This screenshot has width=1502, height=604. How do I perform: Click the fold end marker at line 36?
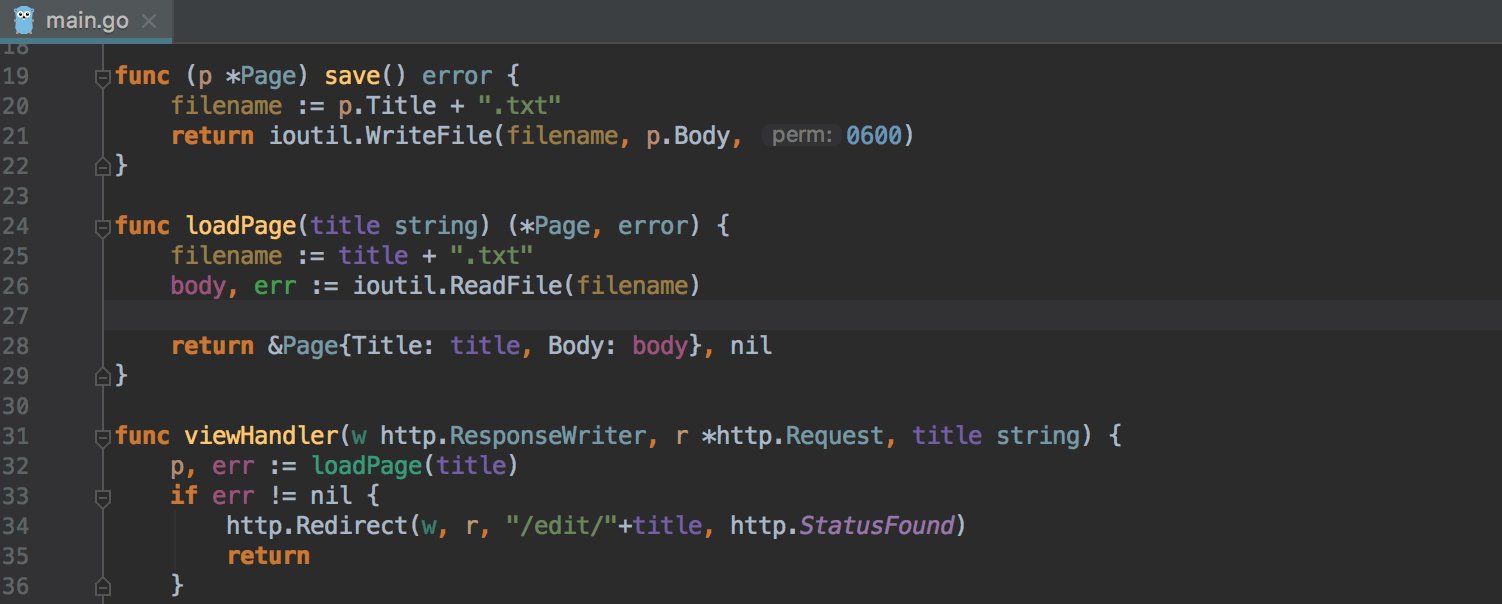click(x=101, y=586)
